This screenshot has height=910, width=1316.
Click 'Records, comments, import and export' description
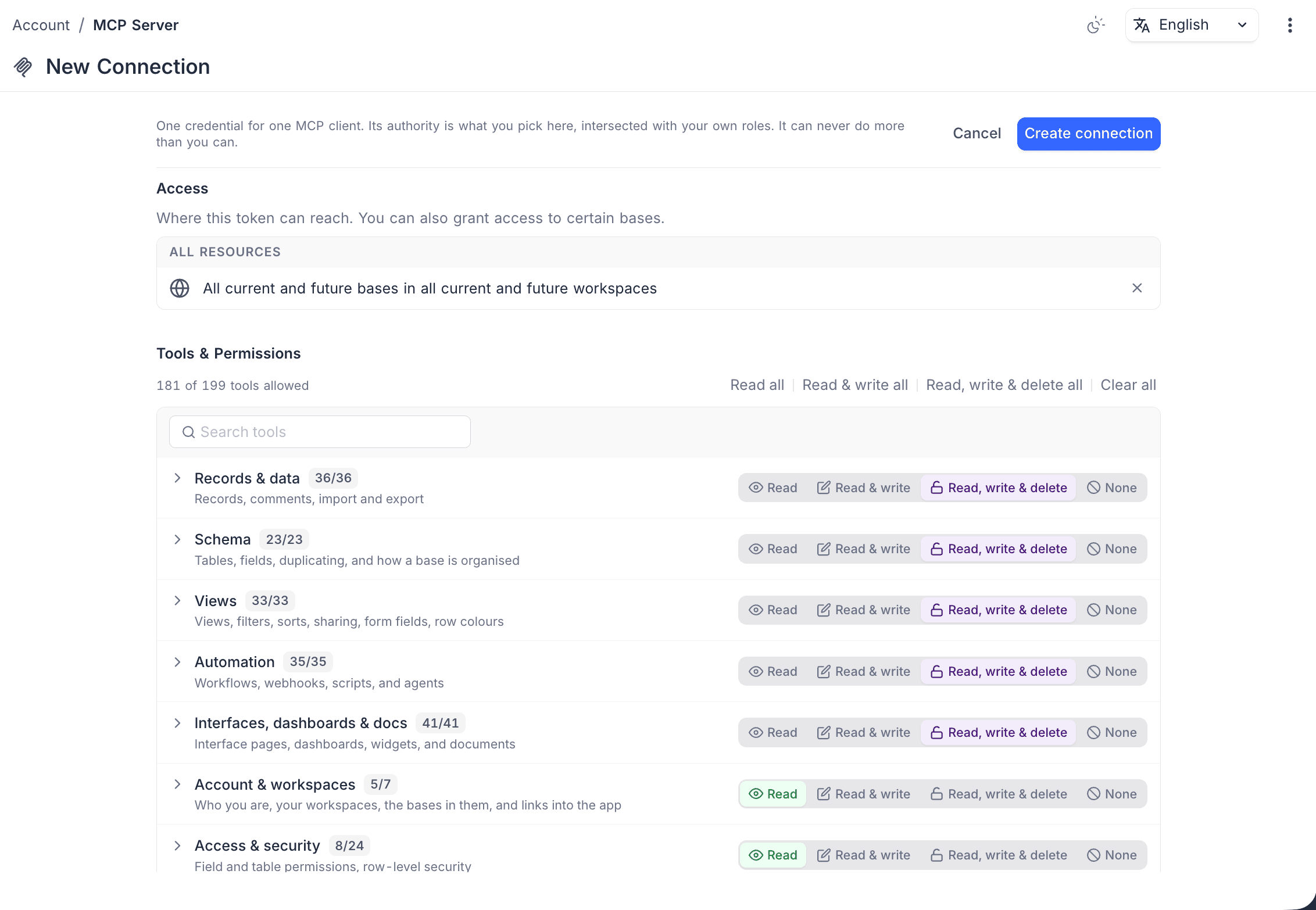coord(309,499)
